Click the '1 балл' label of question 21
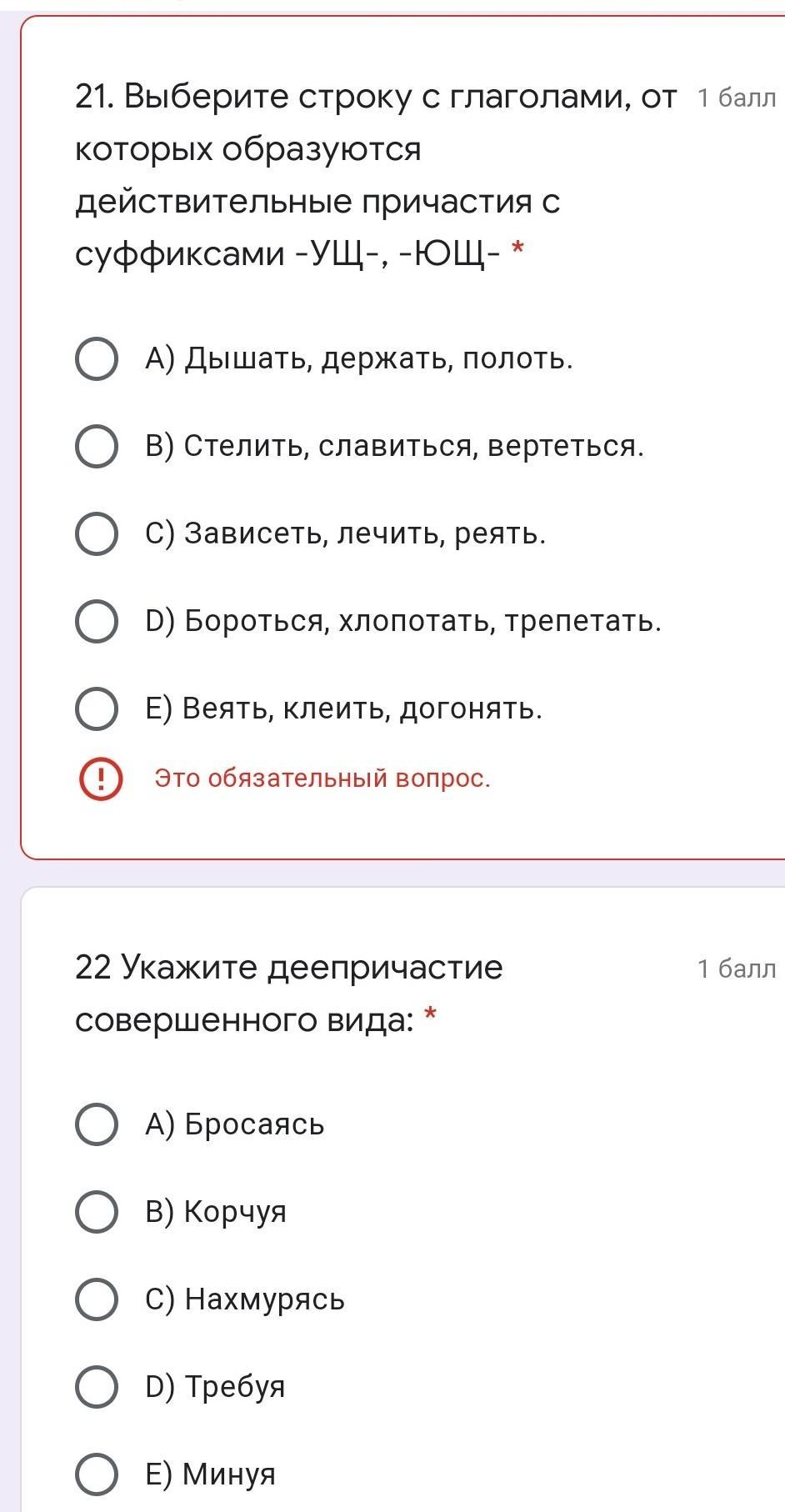 click(737, 98)
